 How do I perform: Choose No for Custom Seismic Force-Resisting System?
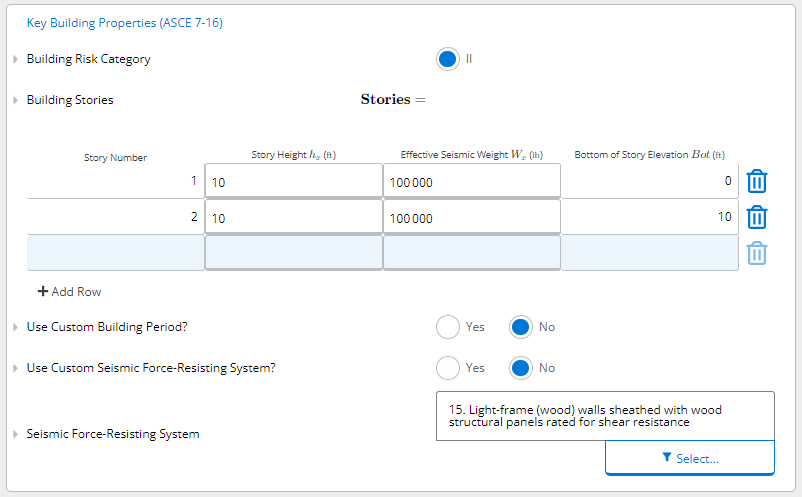click(521, 368)
